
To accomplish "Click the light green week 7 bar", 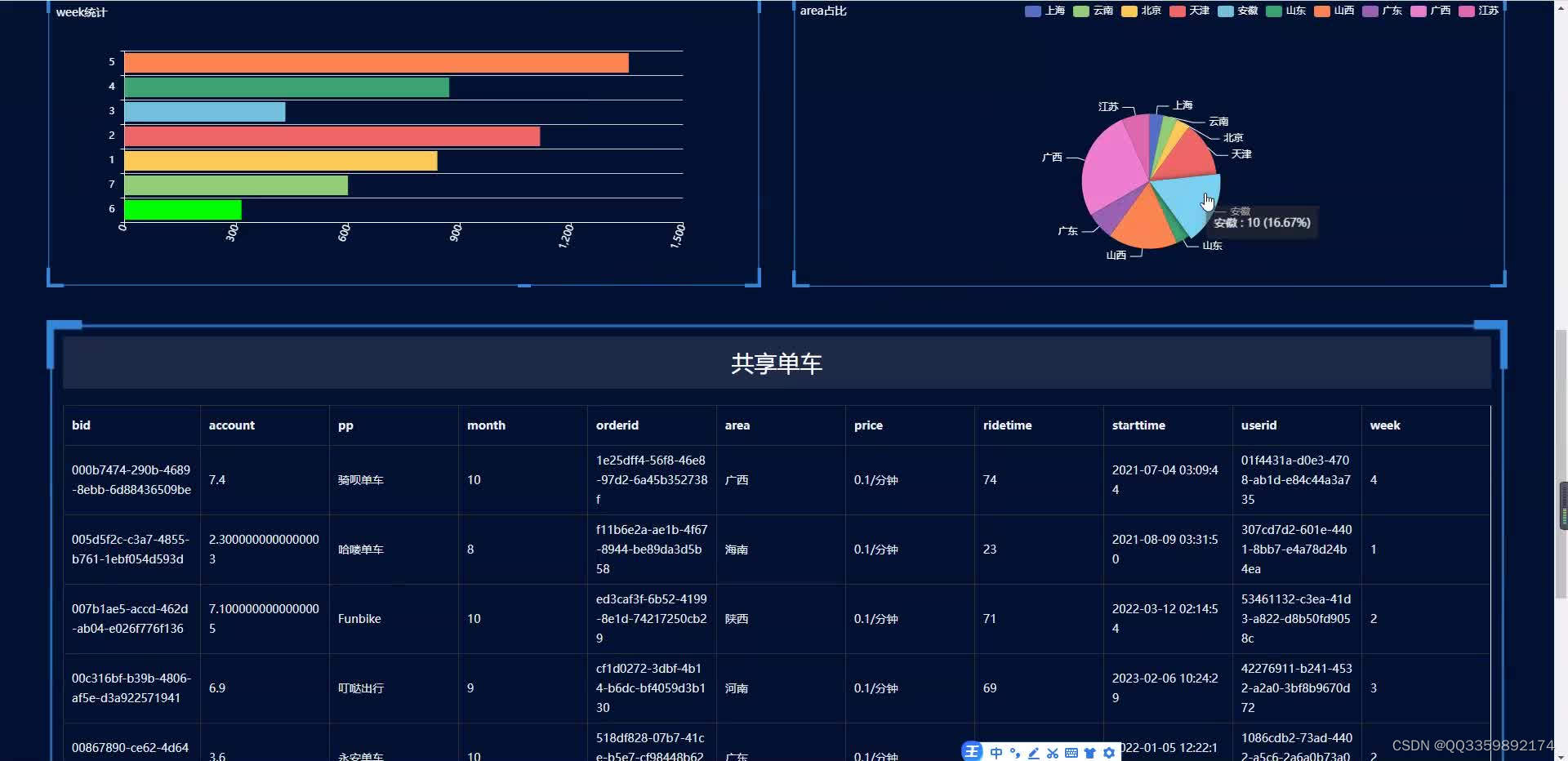I will (236, 185).
